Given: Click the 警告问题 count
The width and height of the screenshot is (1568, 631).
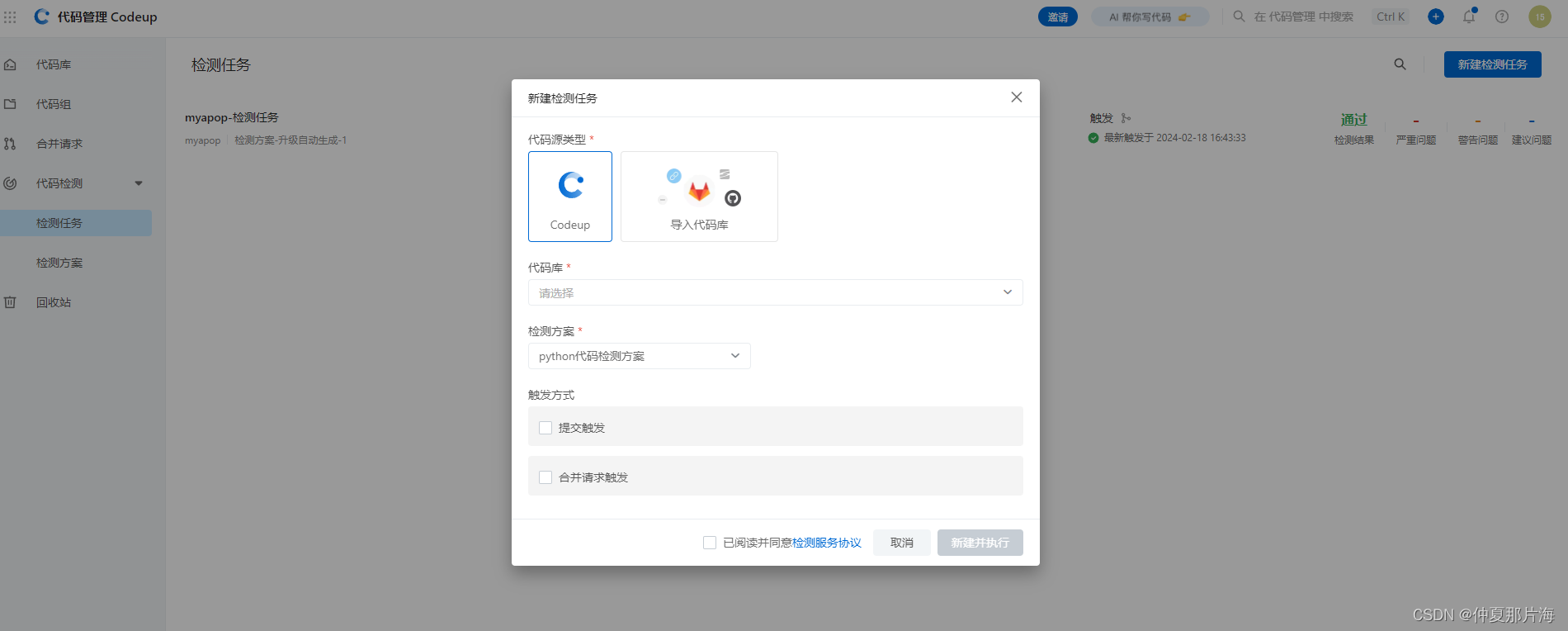Looking at the screenshot, I should [x=1478, y=121].
